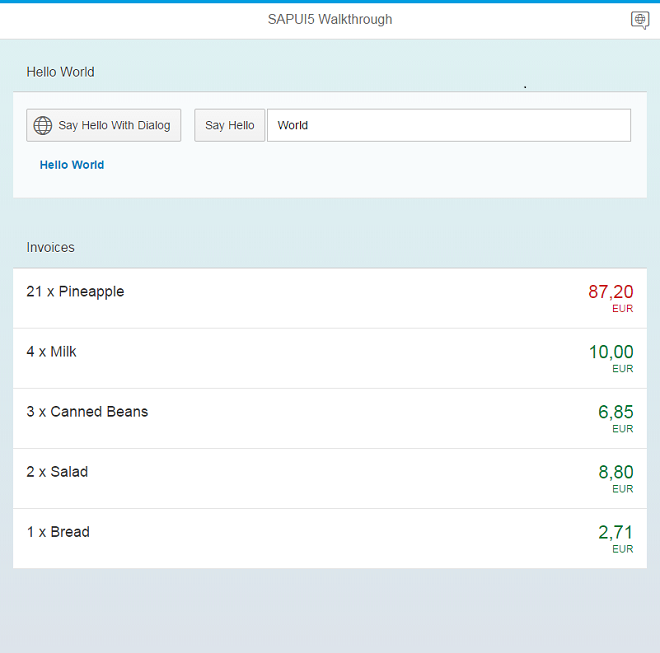Focus the input field containing World
660x653 pixels.
tap(448, 125)
